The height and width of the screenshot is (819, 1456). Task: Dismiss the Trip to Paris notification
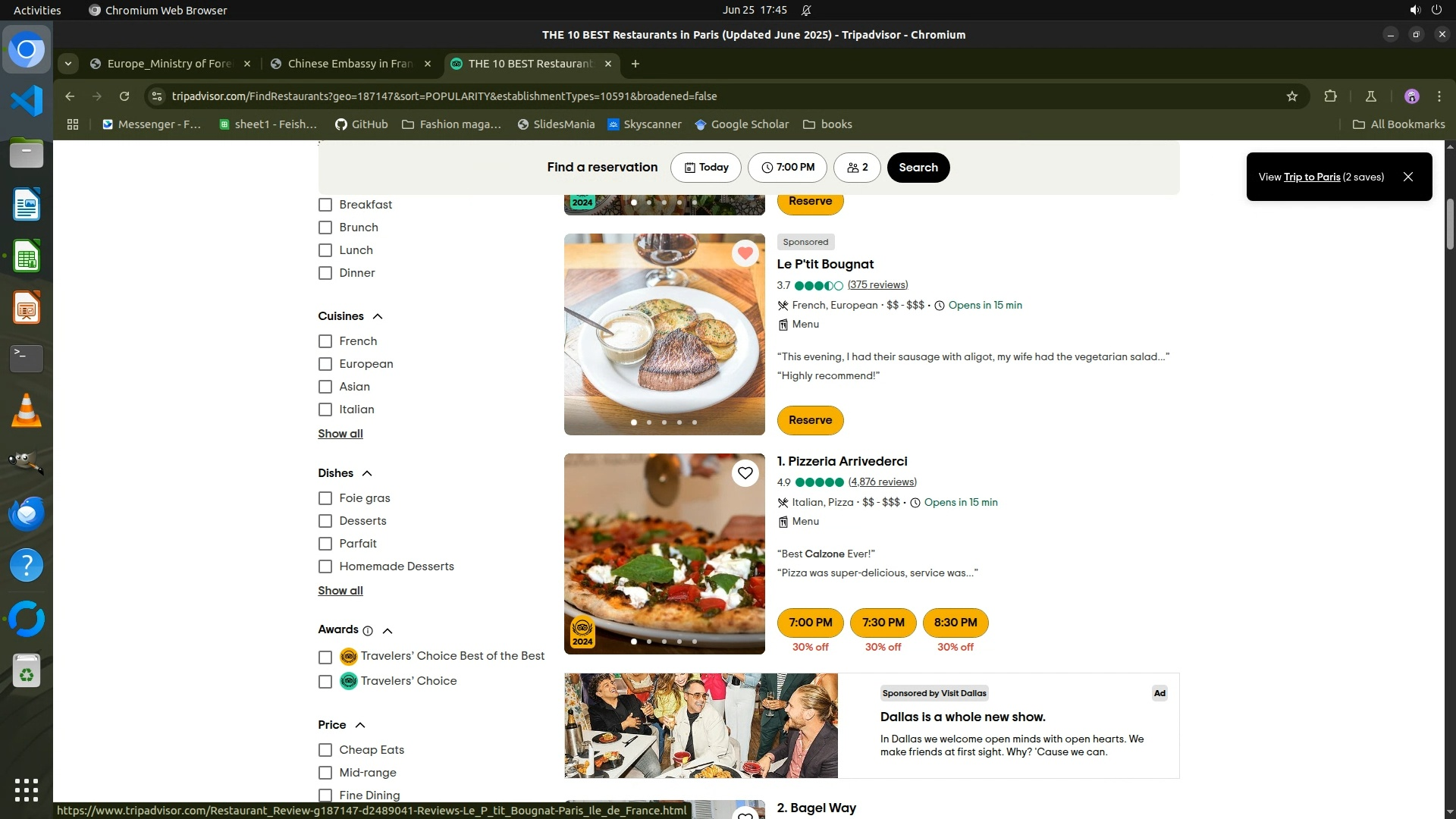(x=1408, y=177)
